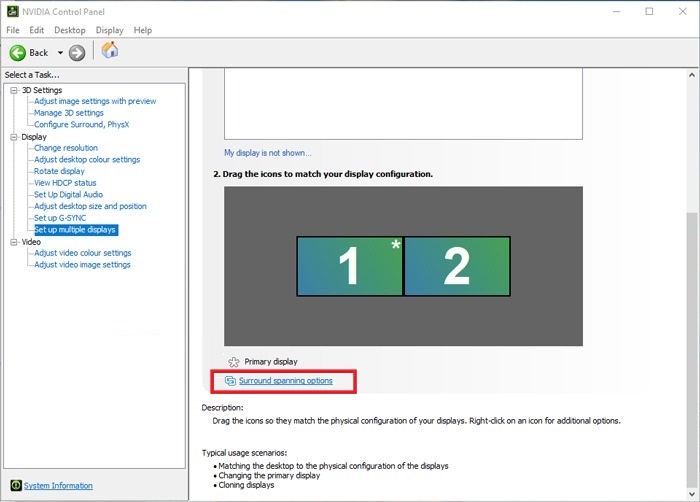Click the 3D Settings category label
This screenshot has height=502, width=700.
point(42,90)
